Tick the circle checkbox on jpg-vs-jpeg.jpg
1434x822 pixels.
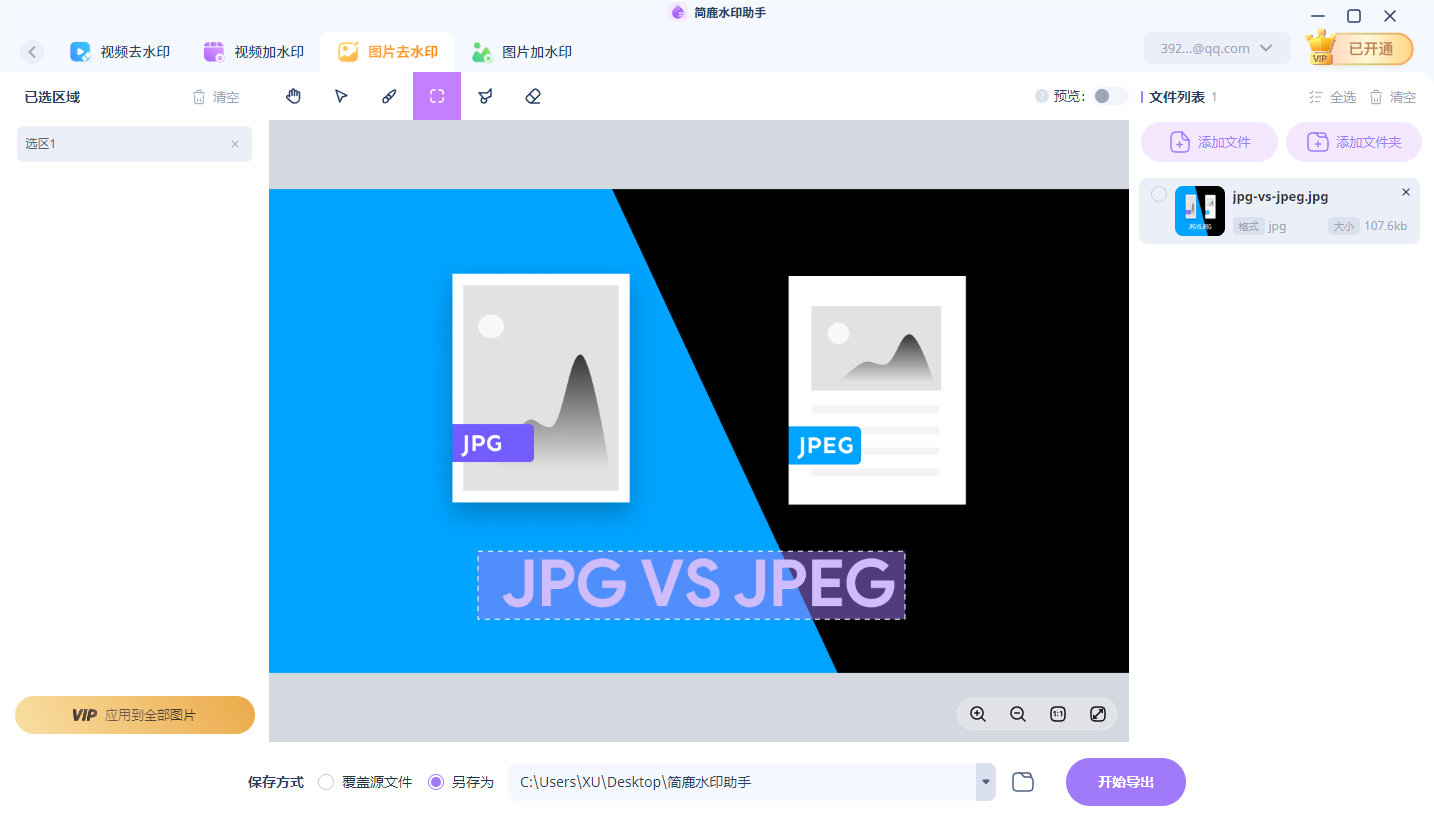coord(1159,194)
